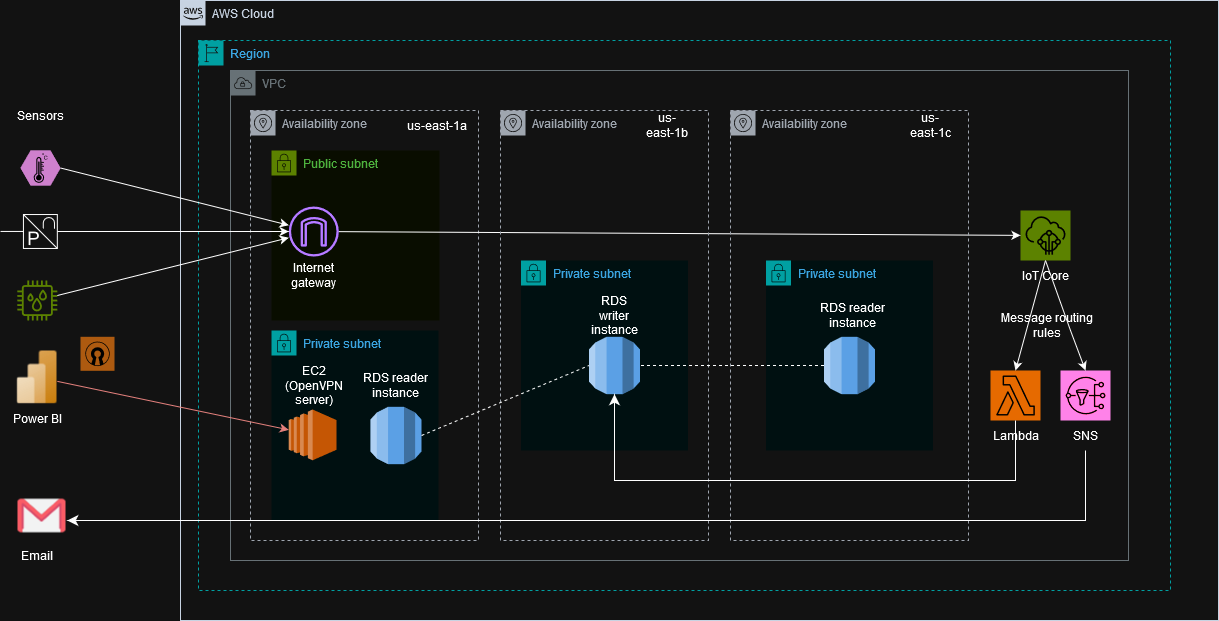Click the us-east-1c RDS reader database icon
The height and width of the screenshot is (621, 1219).
pyautogui.click(x=849, y=365)
